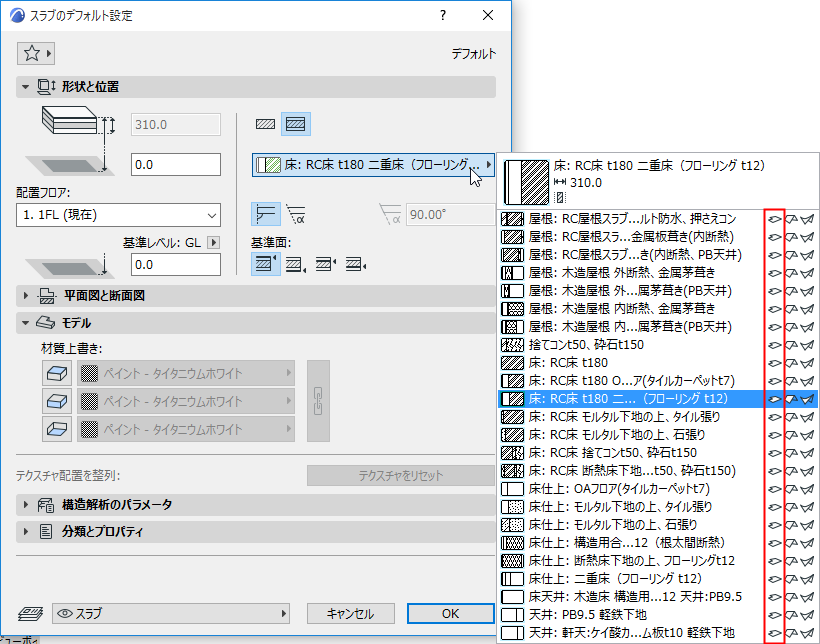Toggle top surface material override
820x644 pixels.
[56, 374]
